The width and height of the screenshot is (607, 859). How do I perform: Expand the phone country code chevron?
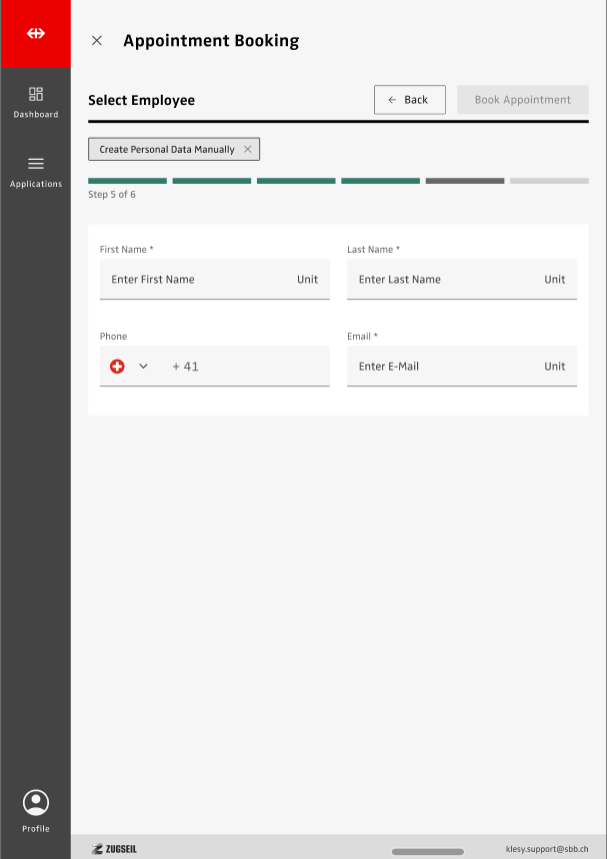click(x=143, y=366)
